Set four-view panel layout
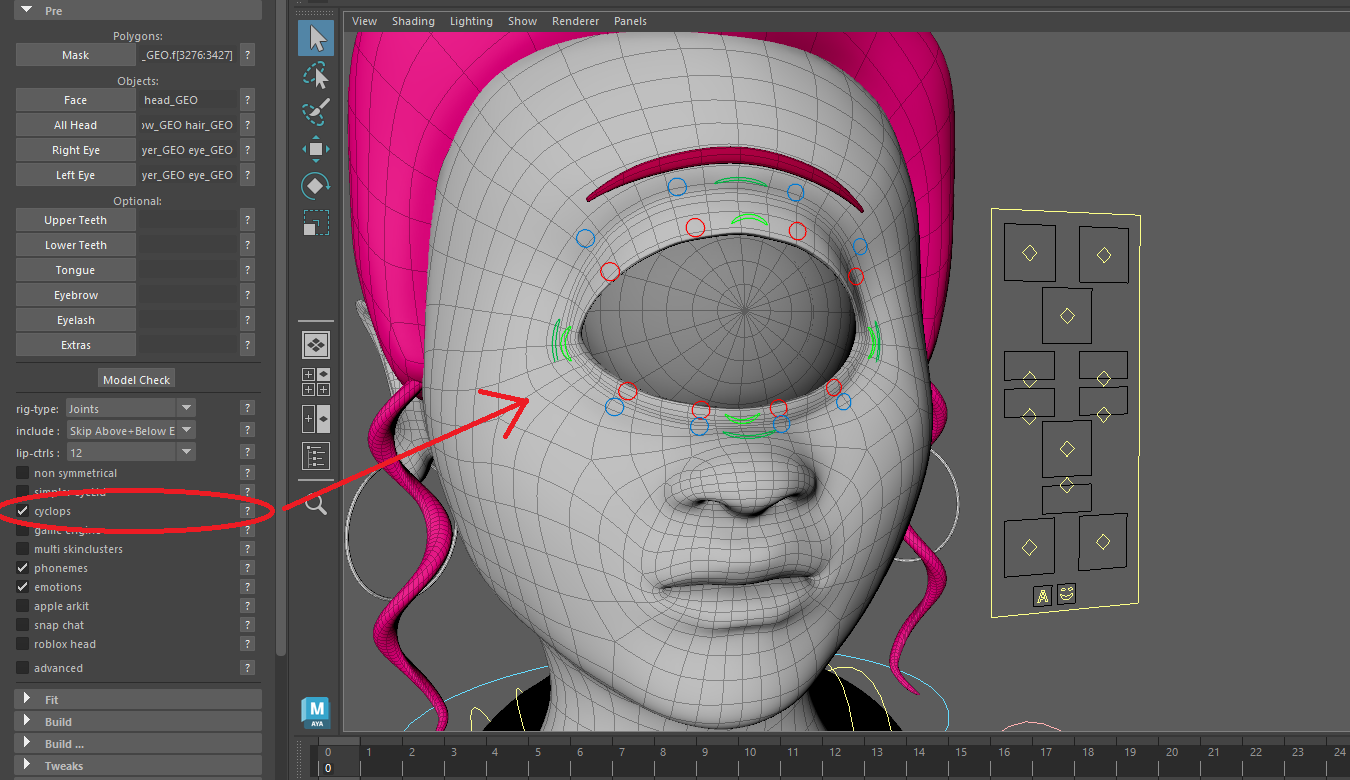1350x780 pixels. 316,382
